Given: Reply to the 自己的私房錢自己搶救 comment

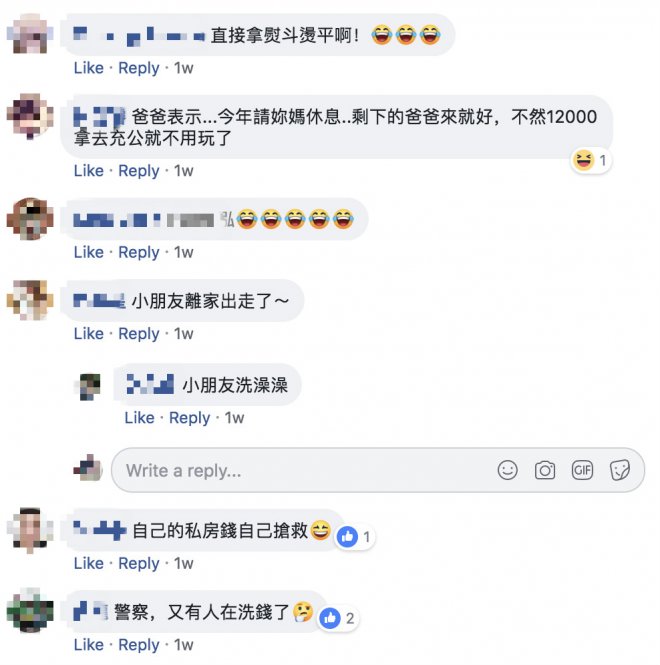Looking at the screenshot, I should [x=139, y=564].
